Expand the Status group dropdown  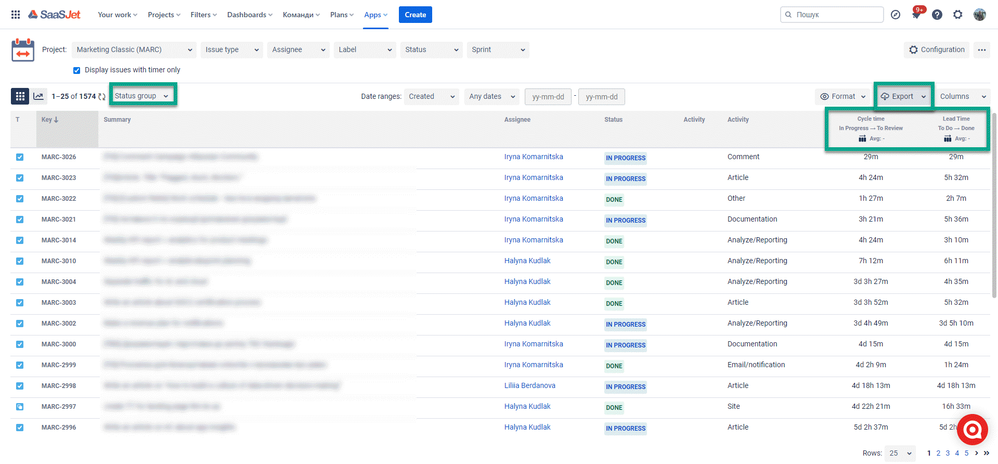pos(143,95)
